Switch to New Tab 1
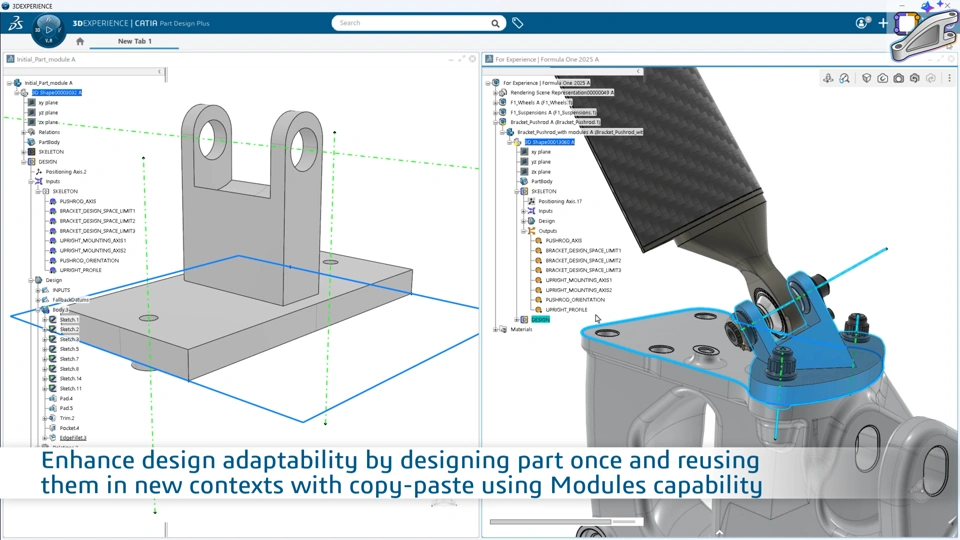This screenshot has height=540, width=960. [x=135, y=41]
